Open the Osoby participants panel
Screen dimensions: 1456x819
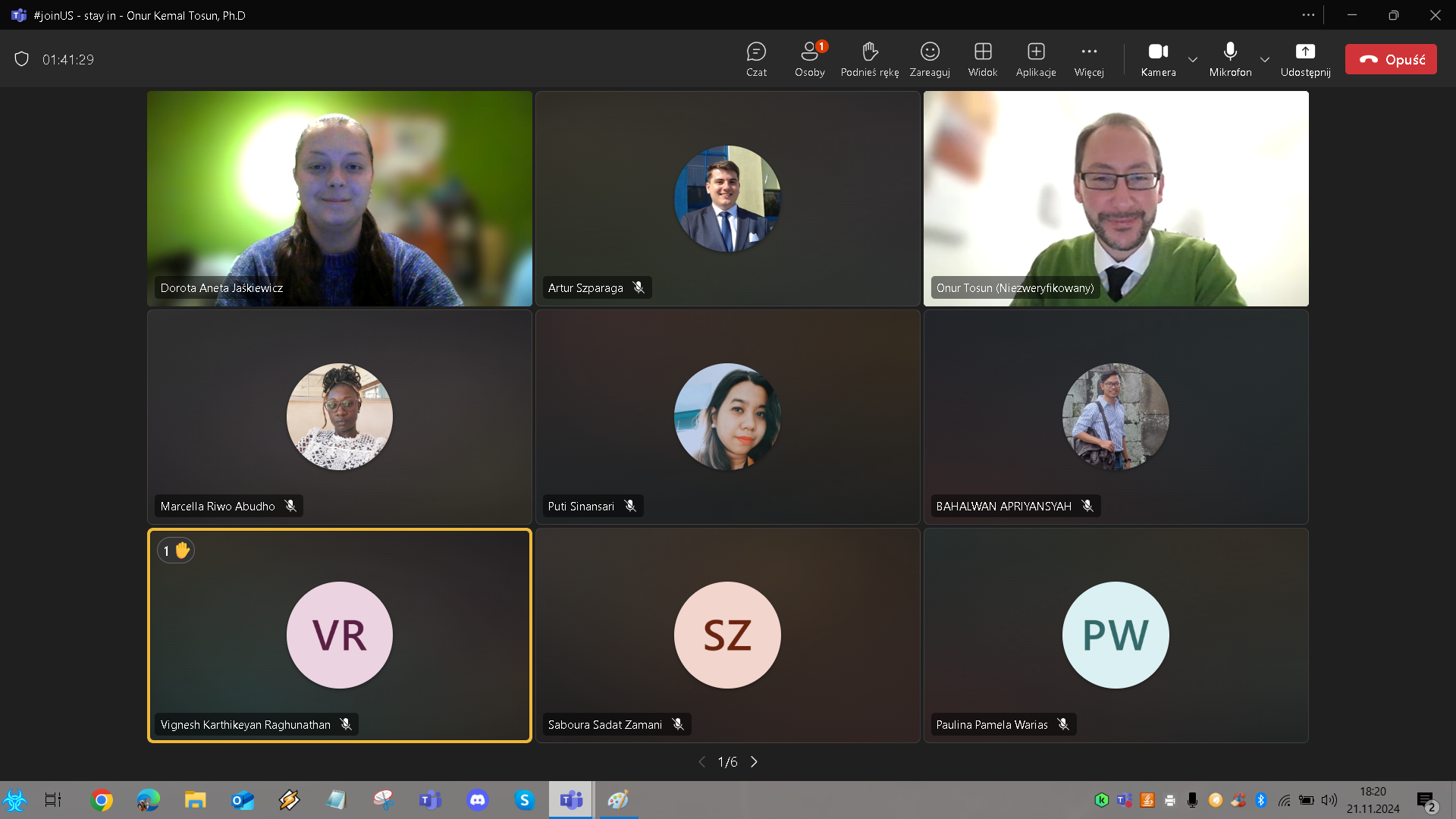point(809,59)
